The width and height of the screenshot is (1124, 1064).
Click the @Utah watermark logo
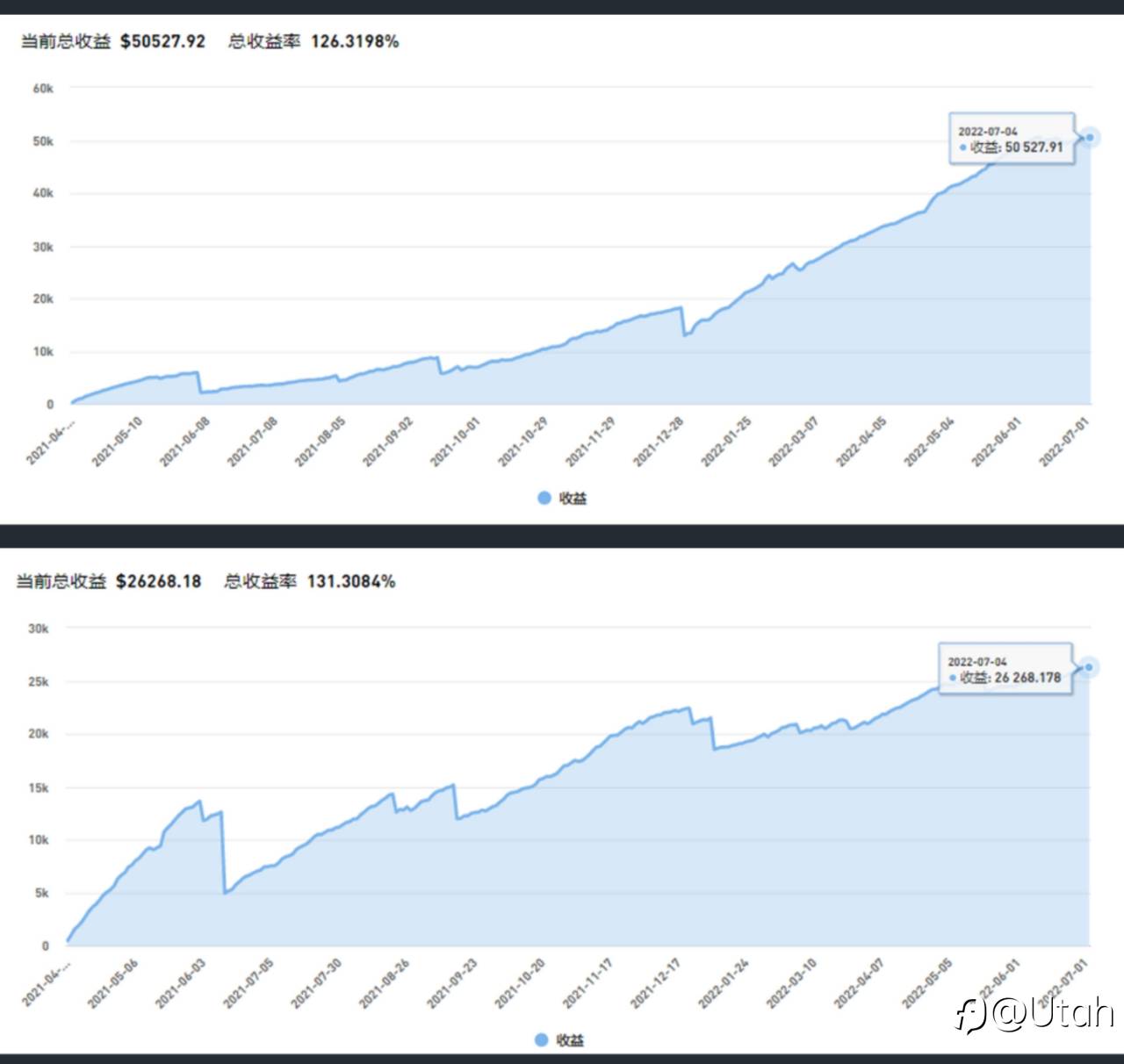tap(1034, 1013)
